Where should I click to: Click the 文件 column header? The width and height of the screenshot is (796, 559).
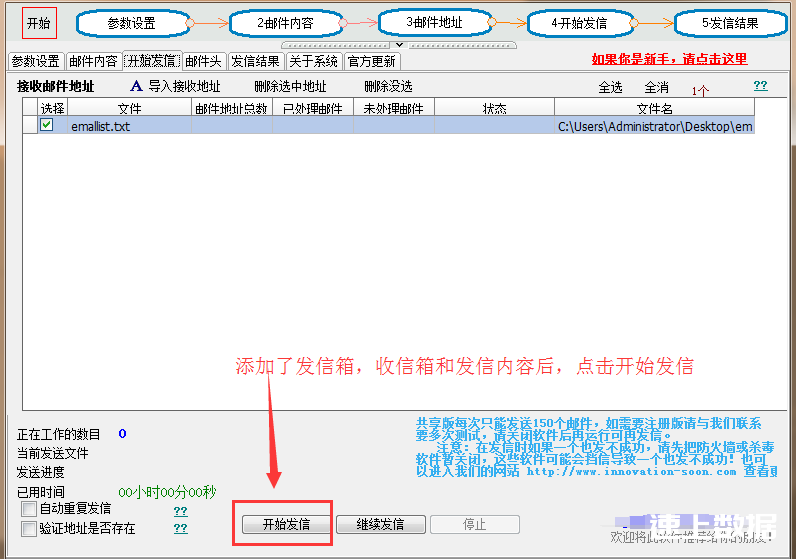129,108
